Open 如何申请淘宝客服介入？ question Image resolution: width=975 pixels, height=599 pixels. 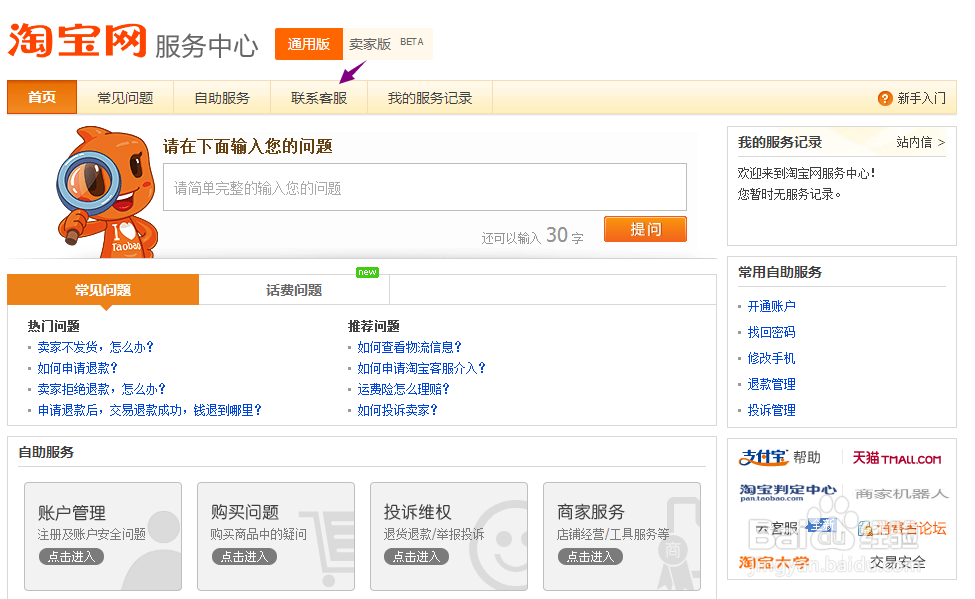pyautogui.click(x=421, y=368)
